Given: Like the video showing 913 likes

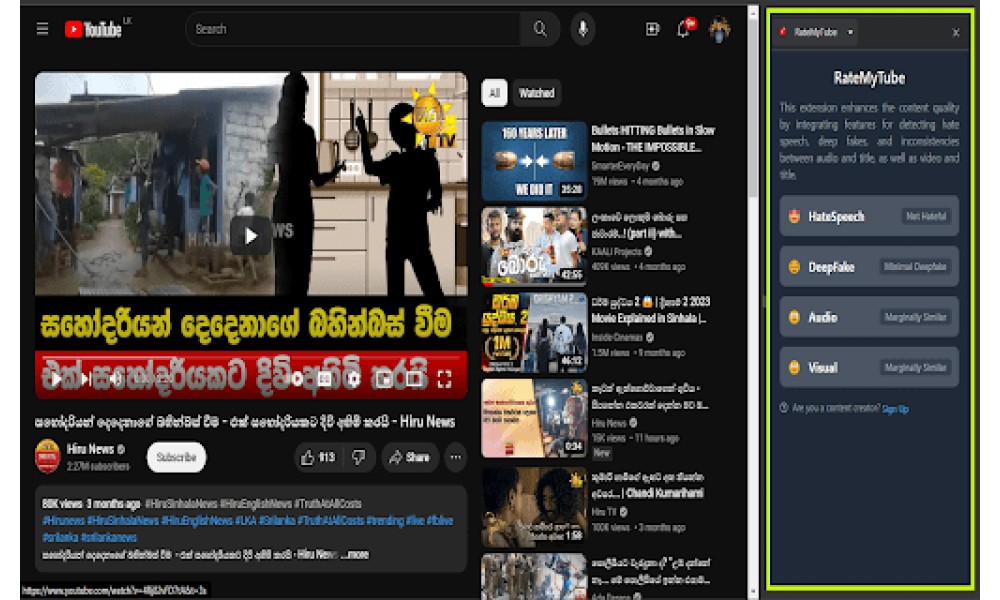Looking at the screenshot, I should coord(318,457).
